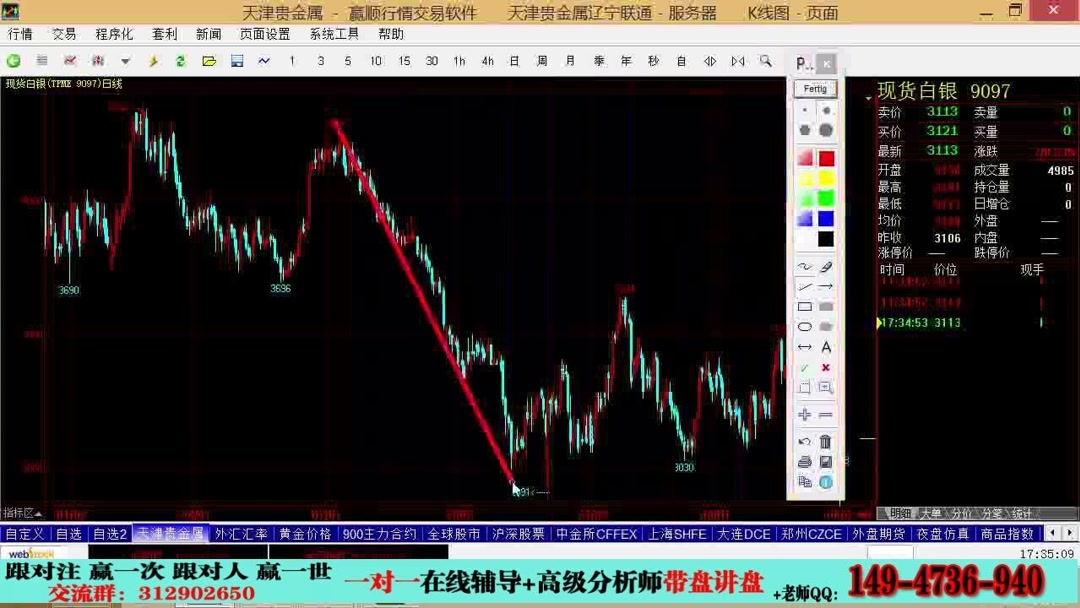Open the 页面设置 menu
The image size is (1080, 608).
(x=266, y=33)
